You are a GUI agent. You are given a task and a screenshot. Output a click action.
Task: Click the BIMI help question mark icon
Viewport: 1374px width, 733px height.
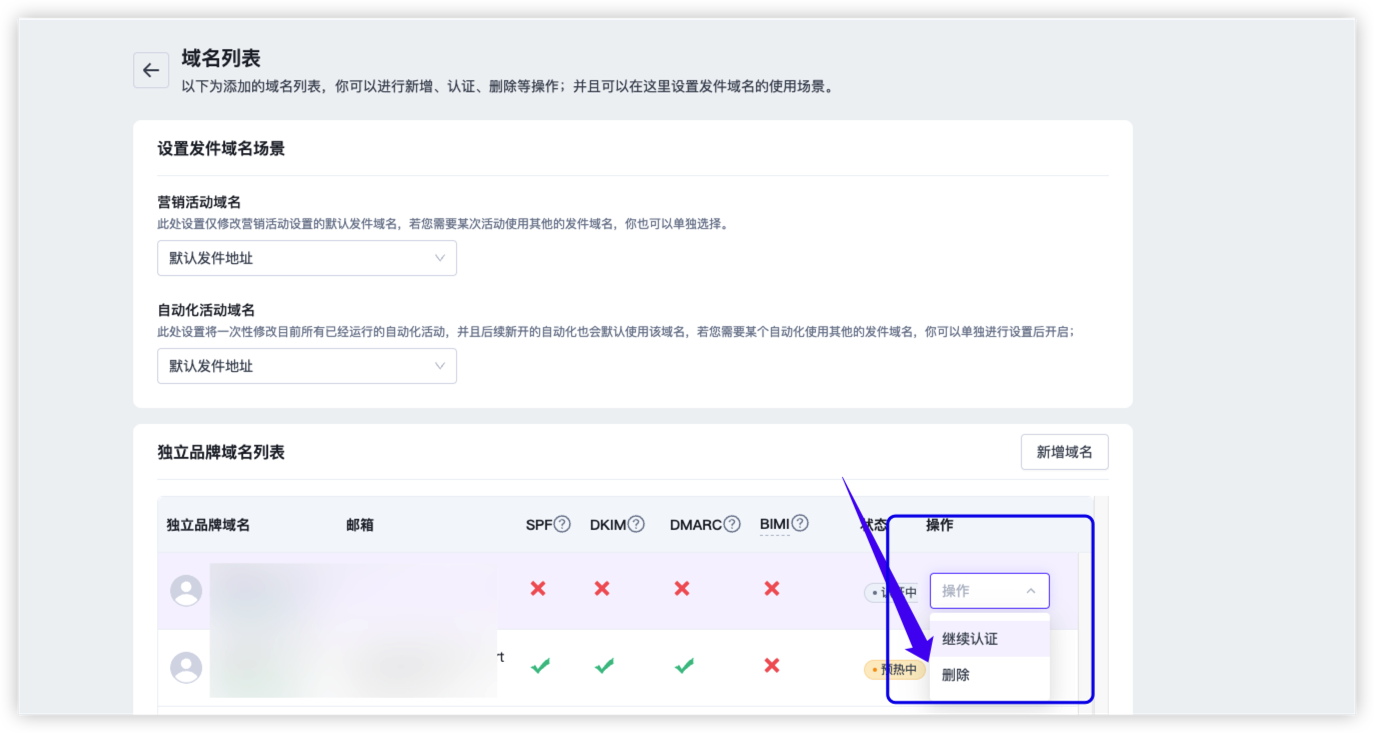tap(800, 523)
